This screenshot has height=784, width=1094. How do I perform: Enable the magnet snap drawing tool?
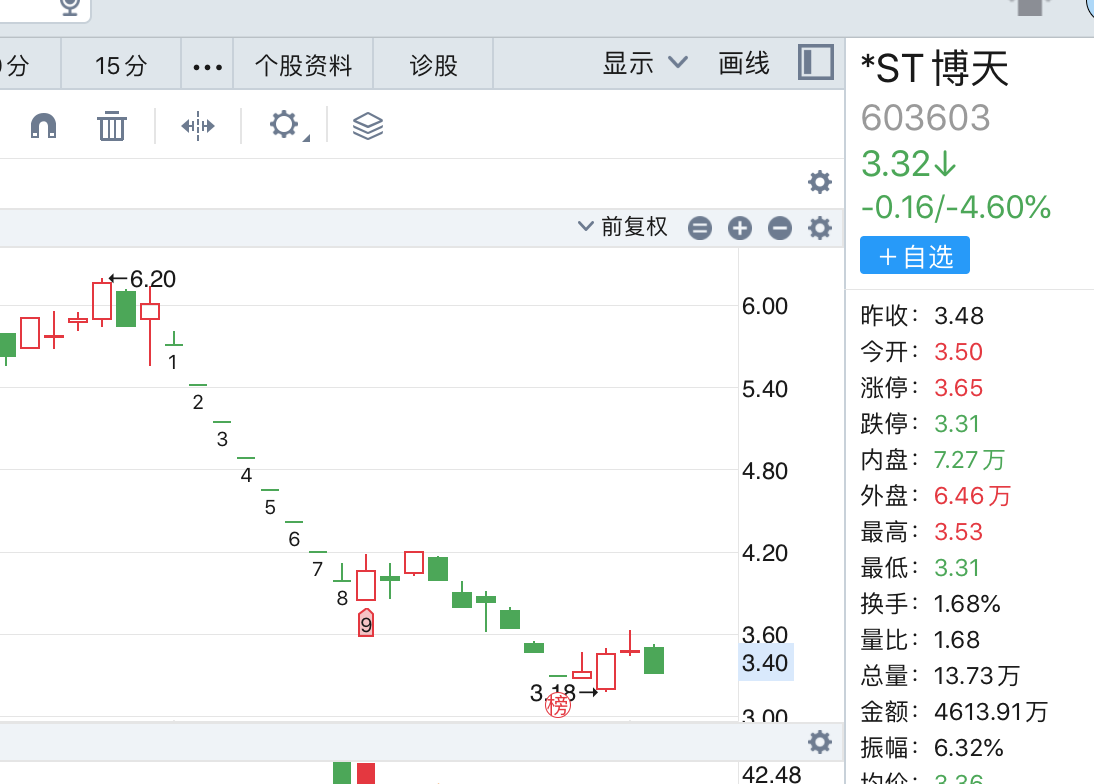(44, 126)
